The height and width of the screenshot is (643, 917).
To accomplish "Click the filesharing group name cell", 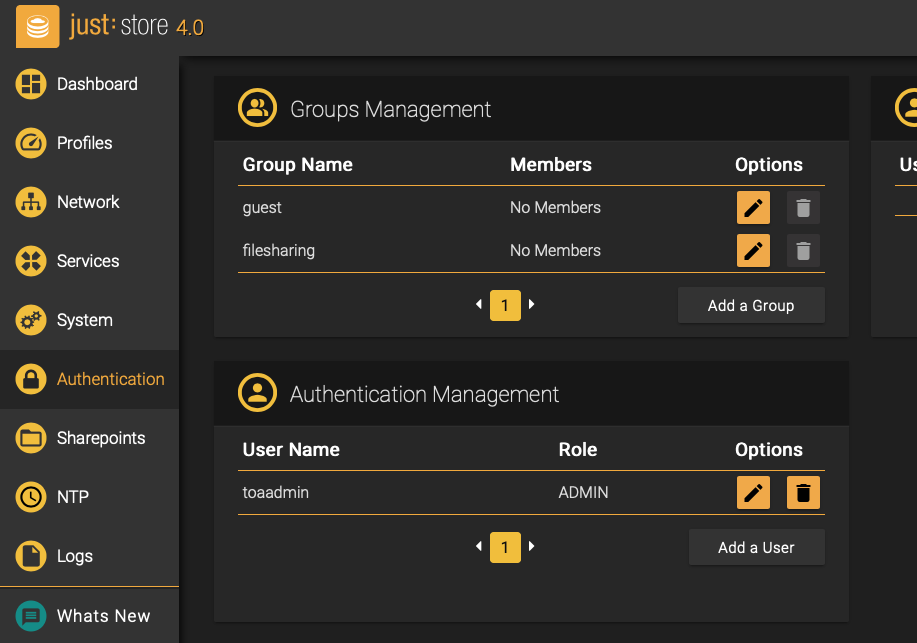I will [278, 250].
